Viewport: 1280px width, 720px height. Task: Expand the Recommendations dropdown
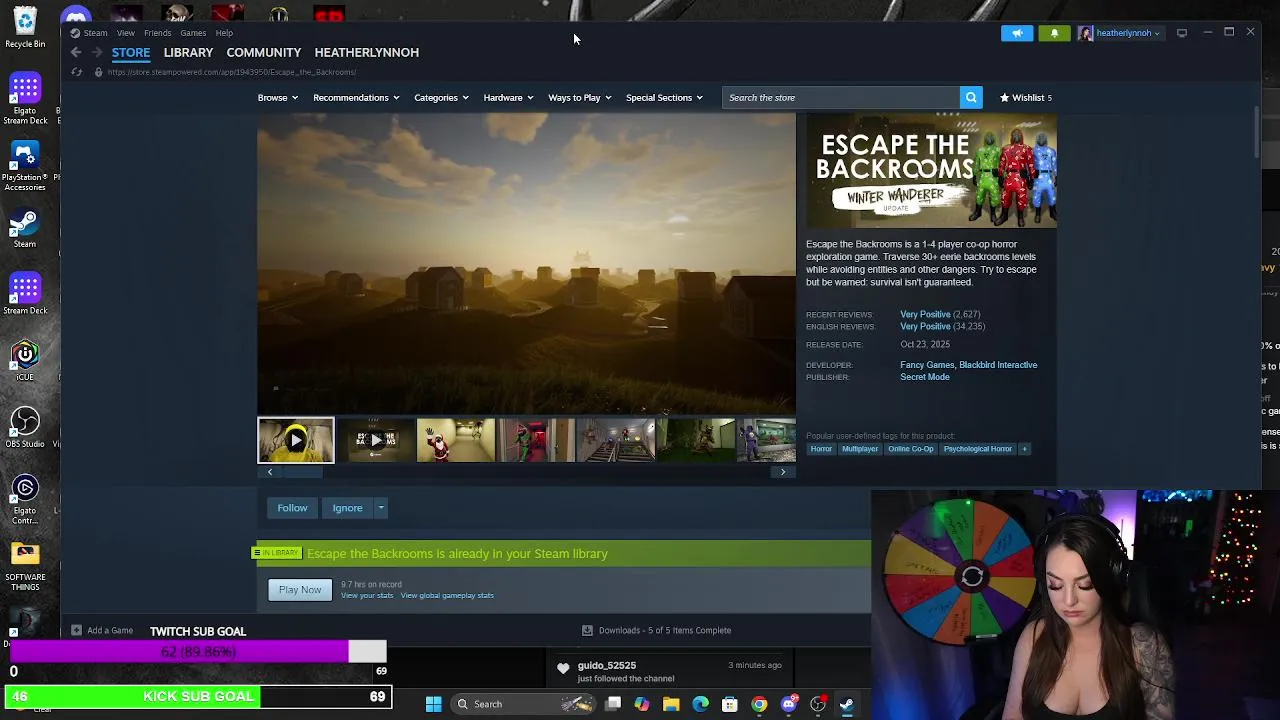point(356,97)
